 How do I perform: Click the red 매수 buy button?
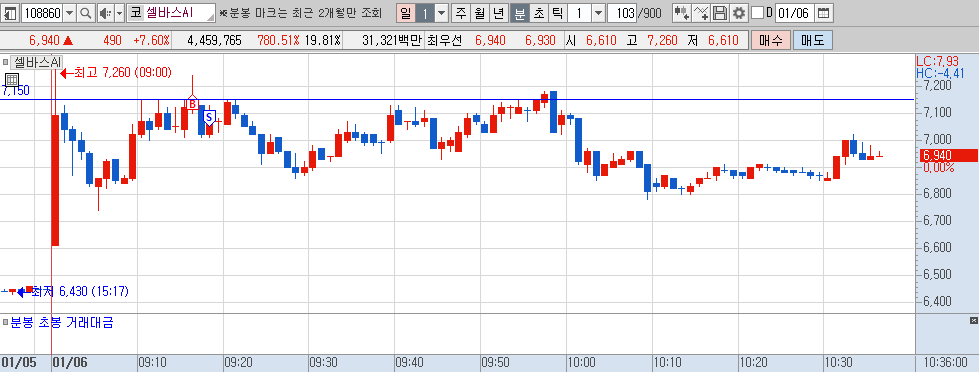coord(770,41)
